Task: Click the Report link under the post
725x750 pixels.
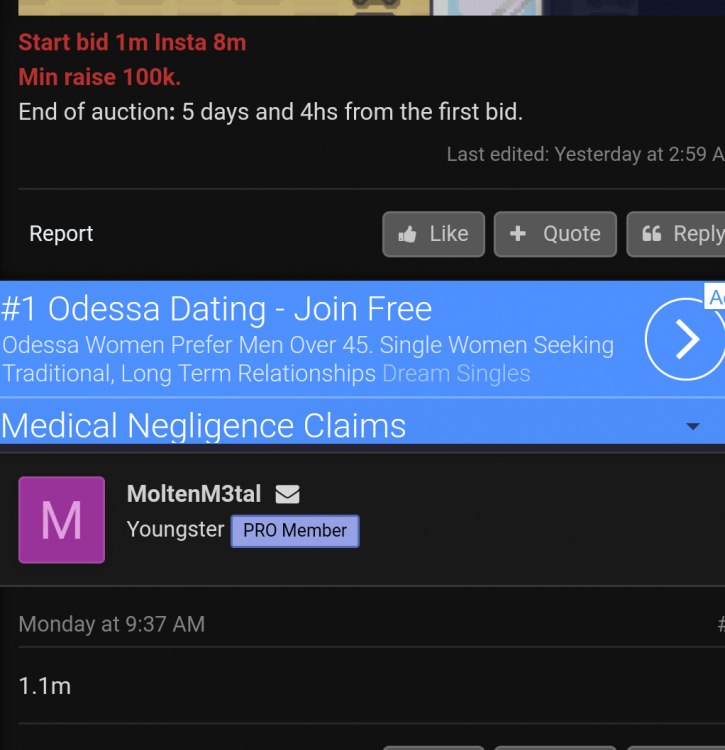Action: click(61, 234)
